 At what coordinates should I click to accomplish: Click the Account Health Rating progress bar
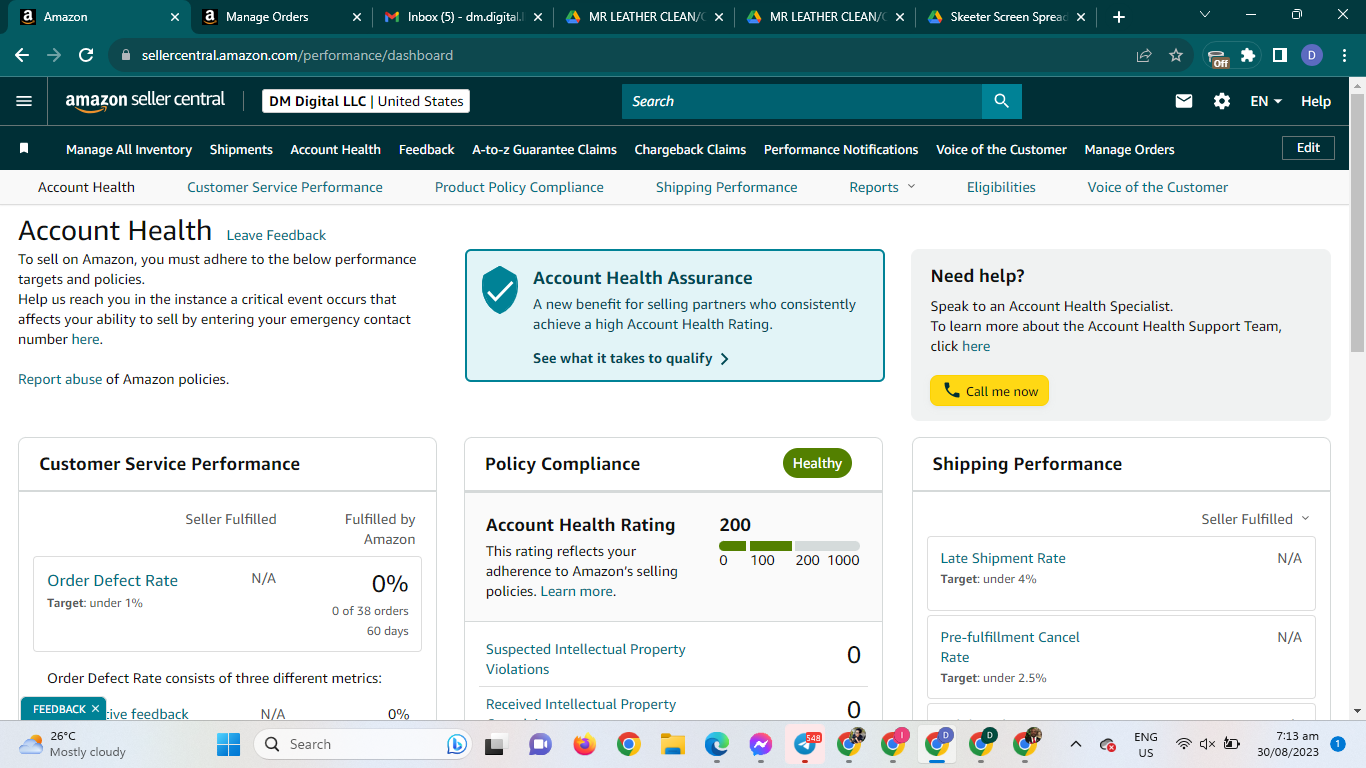click(789, 546)
